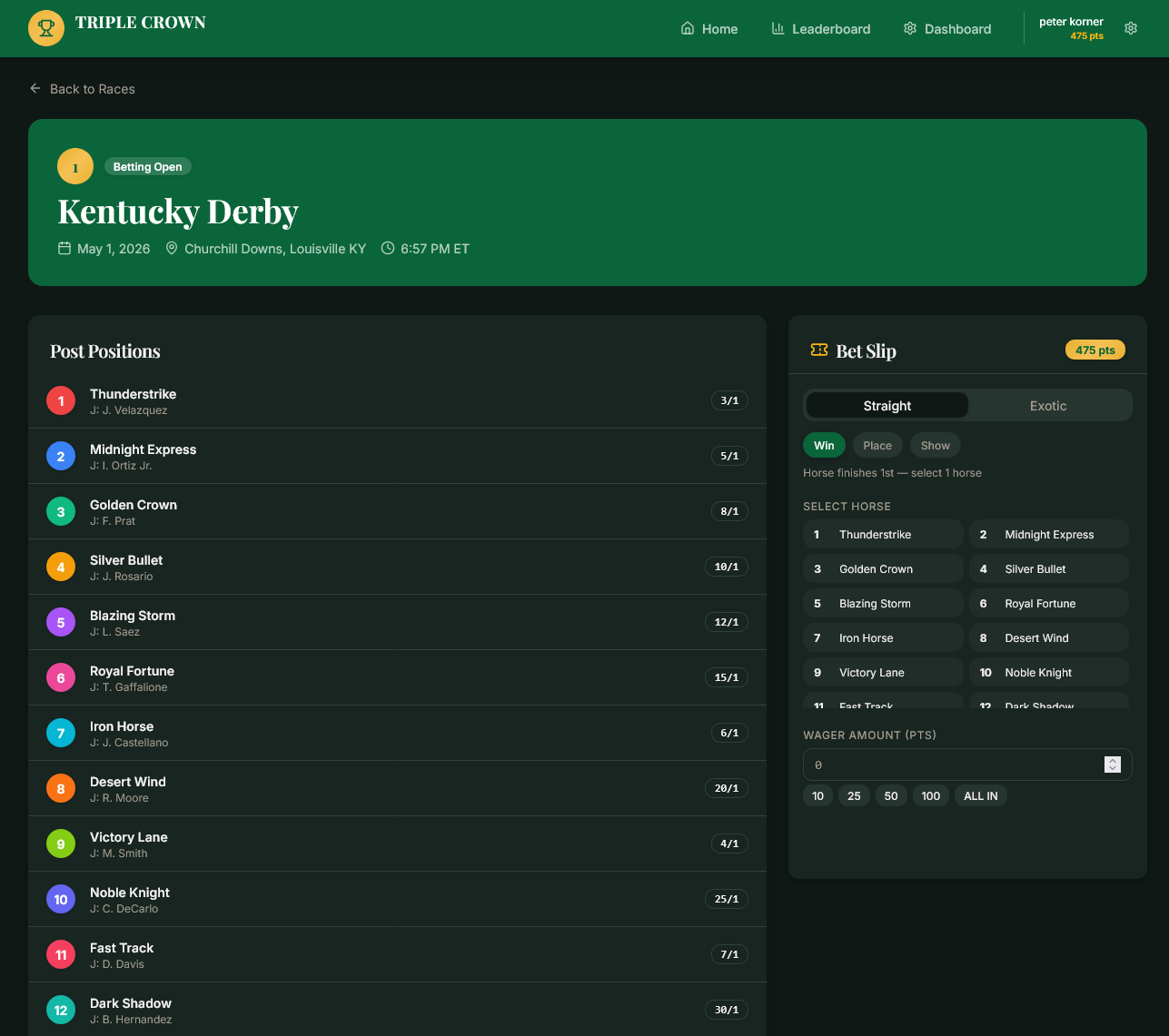Click the gold race number 1 medallion
The height and width of the screenshot is (1036, 1169).
pos(75,166)
